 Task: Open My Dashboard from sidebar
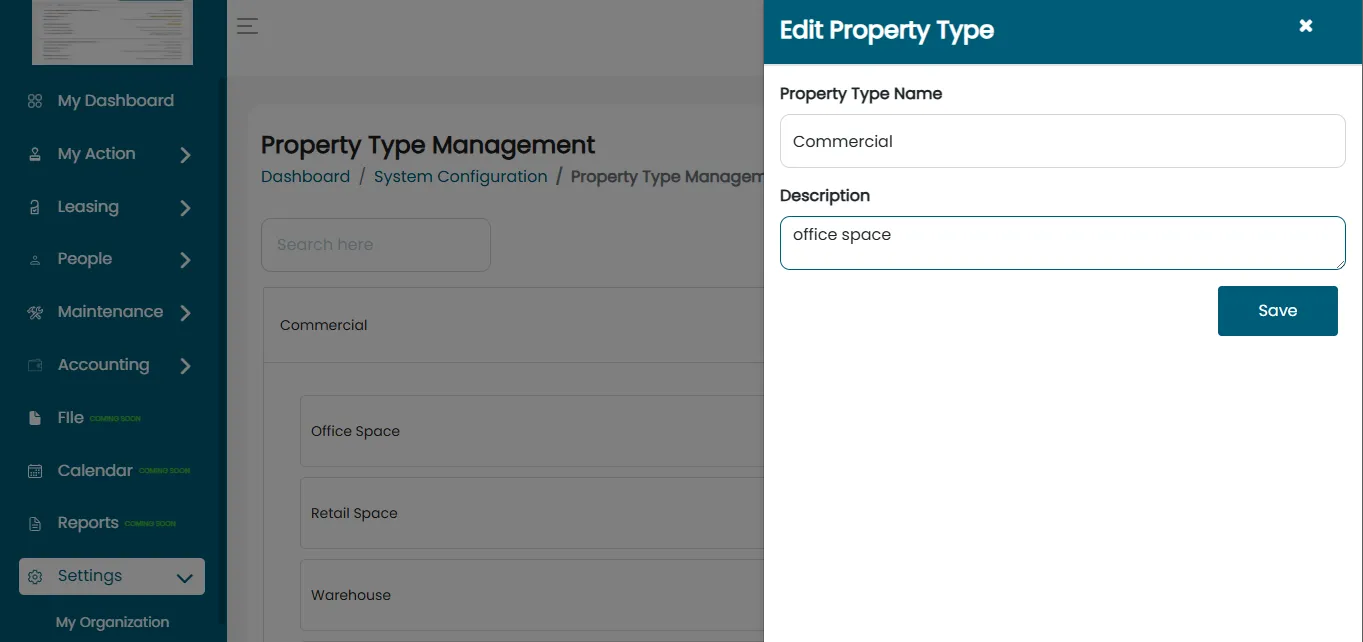[x=116, y=101]
